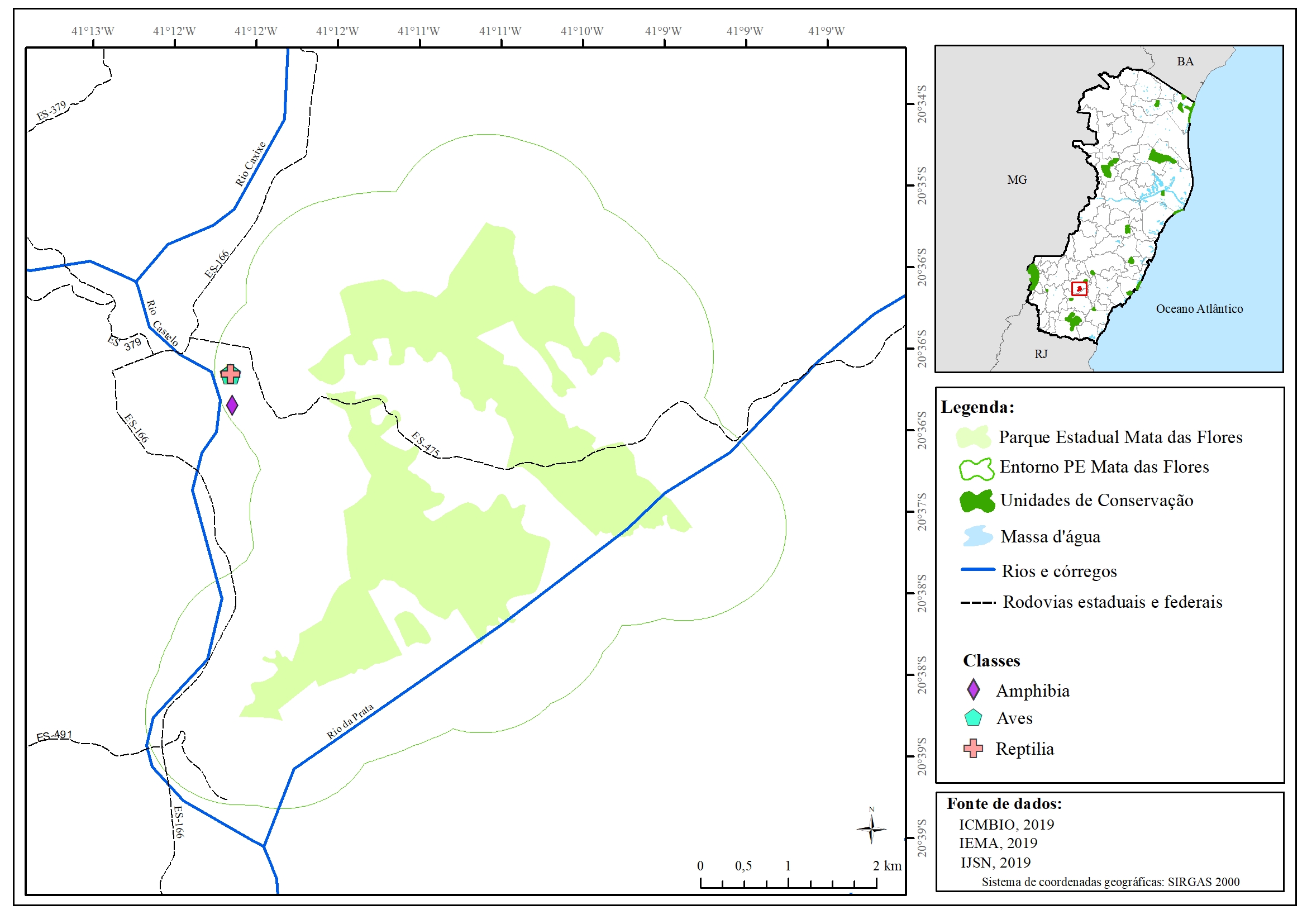The height and width of the screenshot is (924, 1307).
Task: Click the Amphibia diamond symbol in legend
Action: point(973,689)
